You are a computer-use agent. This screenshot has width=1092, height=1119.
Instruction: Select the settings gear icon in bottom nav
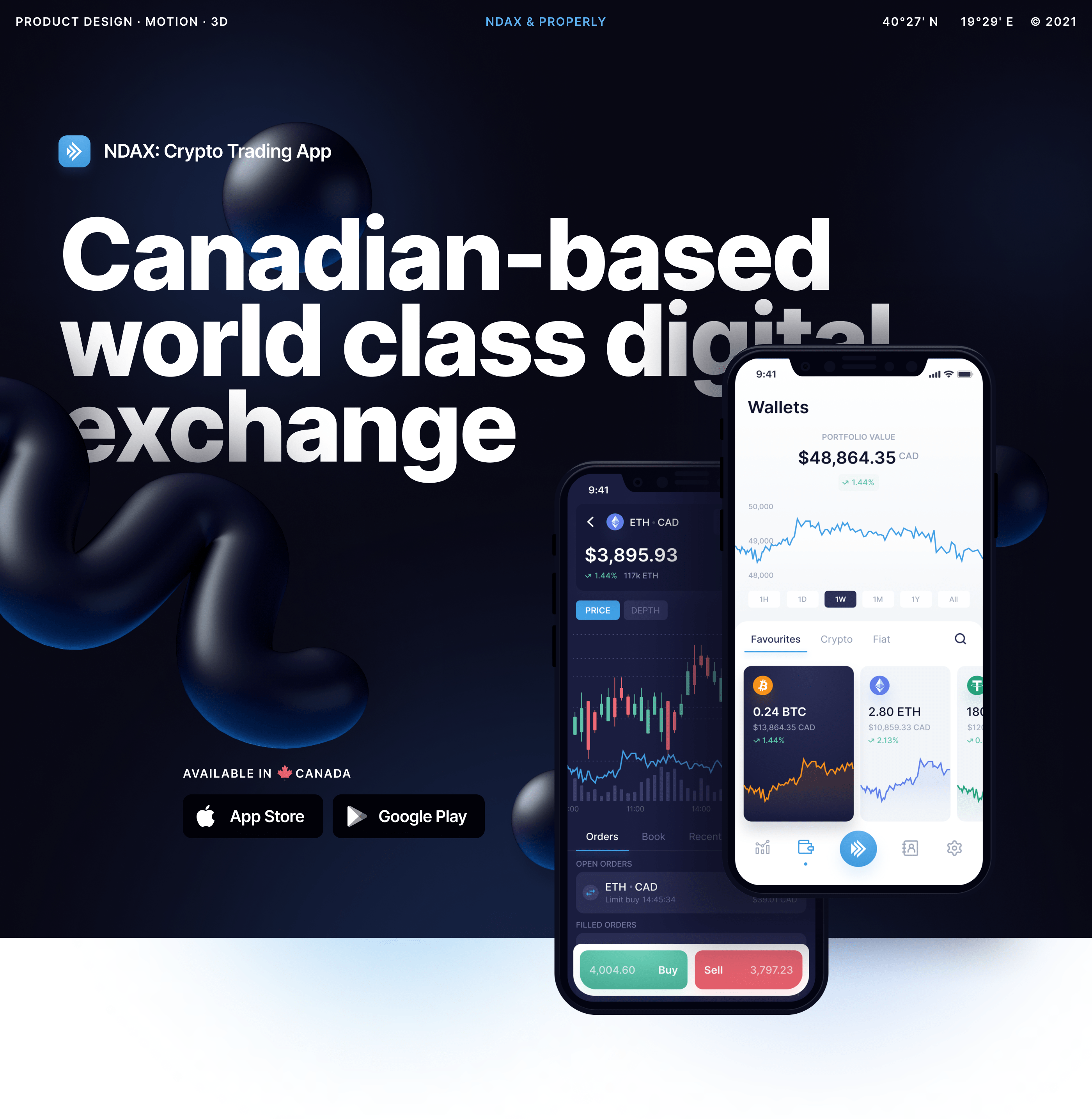click(955, 848)
